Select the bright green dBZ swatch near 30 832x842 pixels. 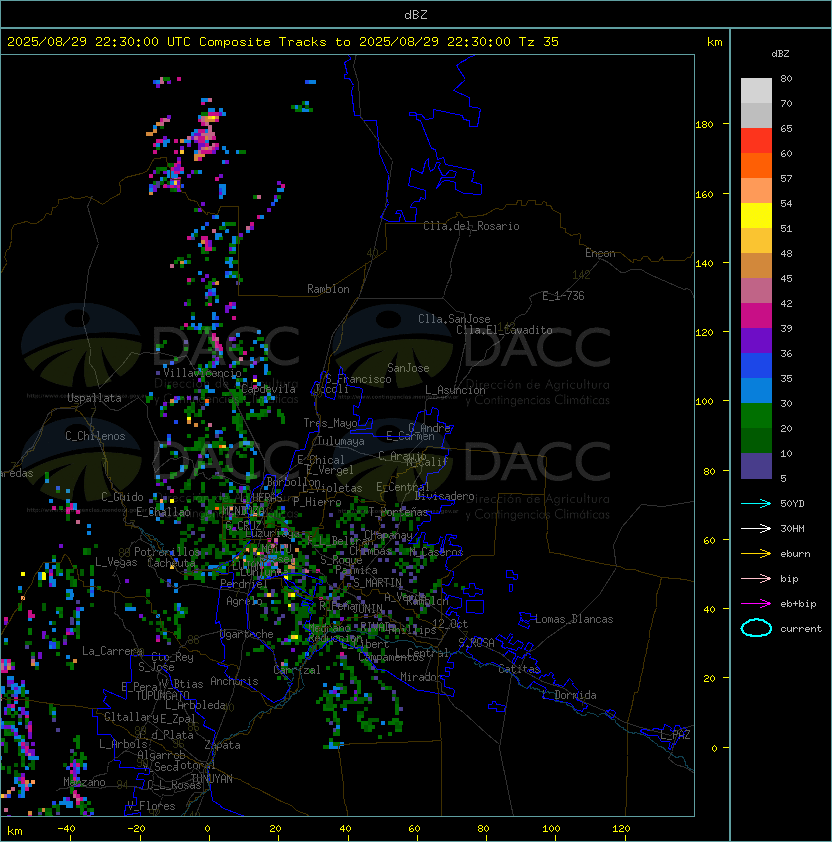pyautogui.click(x=756, y=416)
